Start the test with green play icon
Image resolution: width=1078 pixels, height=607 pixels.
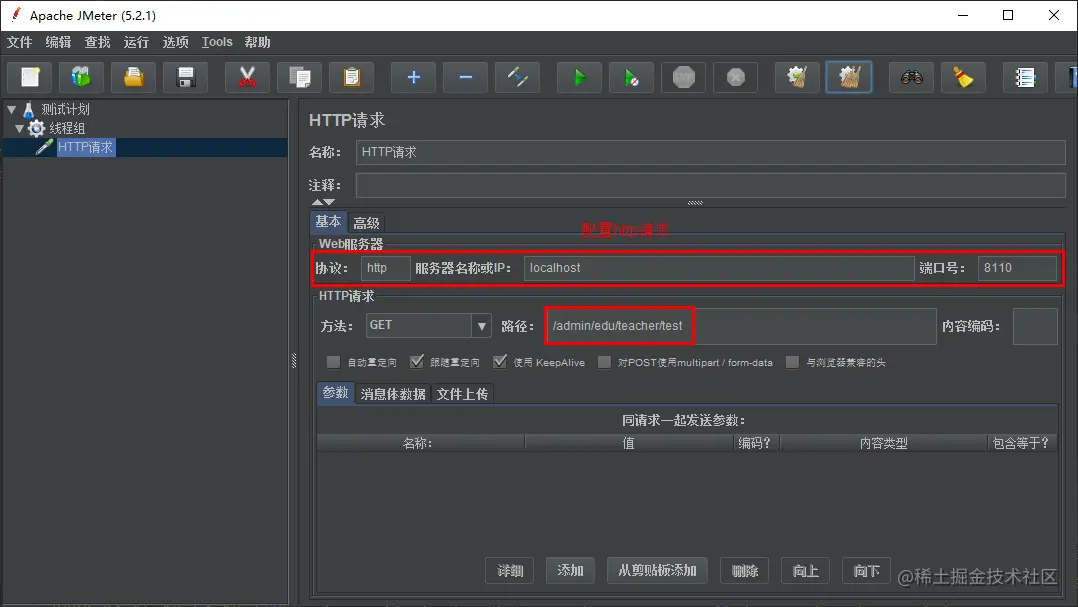[580, 77]
